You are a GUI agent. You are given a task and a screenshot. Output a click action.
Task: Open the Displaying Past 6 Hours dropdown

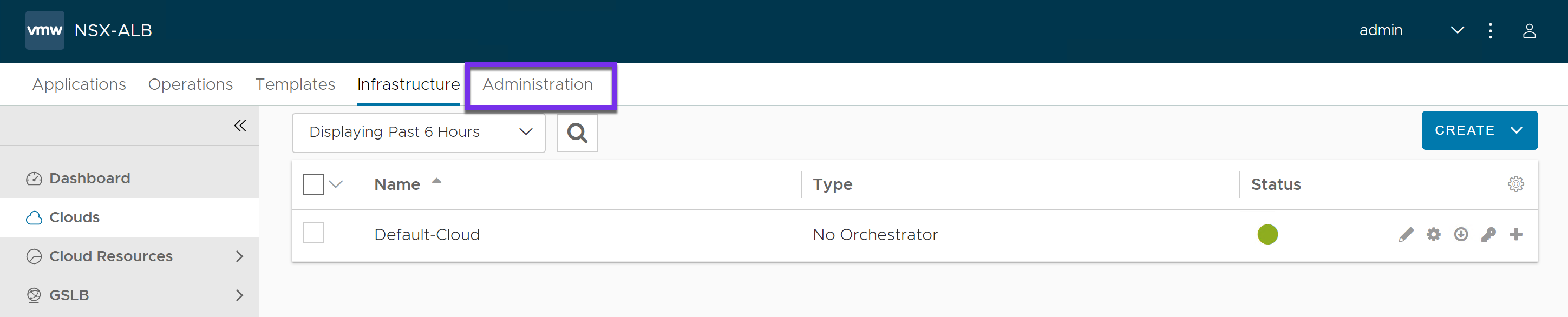click(x=419, y=133)
